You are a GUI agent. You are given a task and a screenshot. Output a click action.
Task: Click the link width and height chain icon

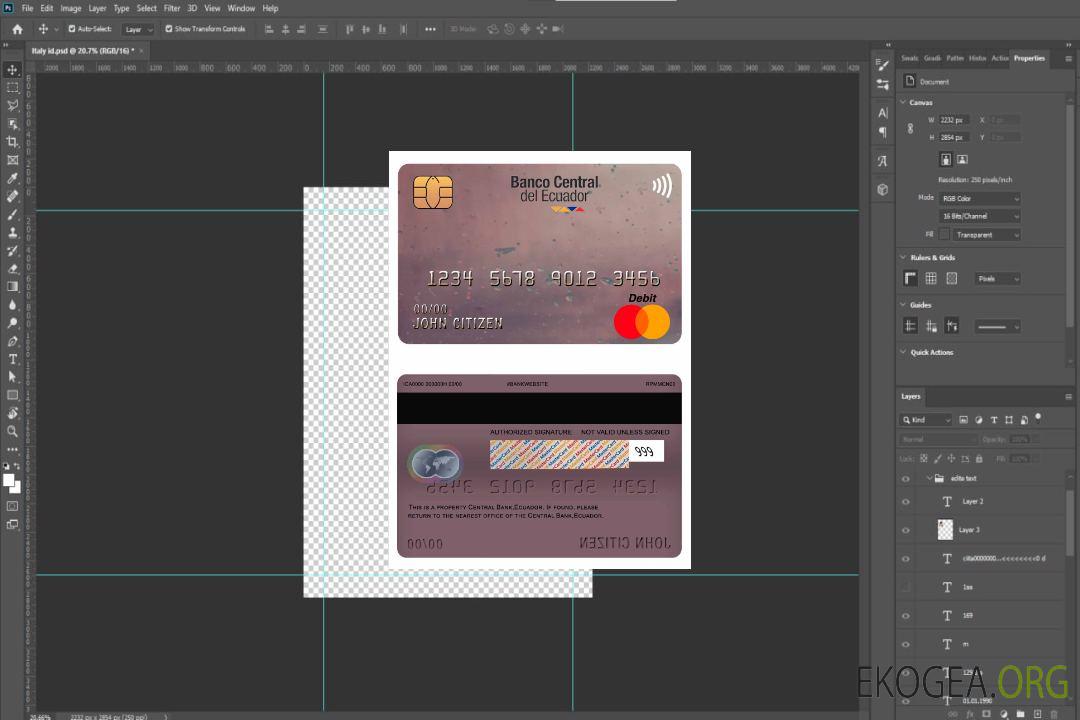tap(911, 129)
